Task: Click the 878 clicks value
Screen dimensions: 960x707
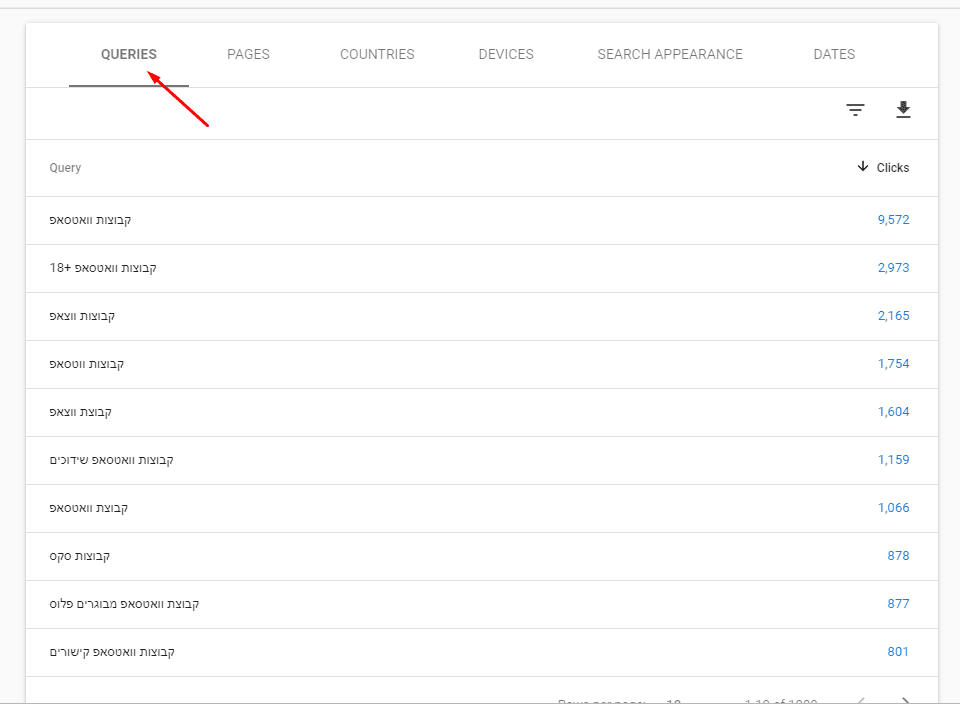Action: [898, 556]
